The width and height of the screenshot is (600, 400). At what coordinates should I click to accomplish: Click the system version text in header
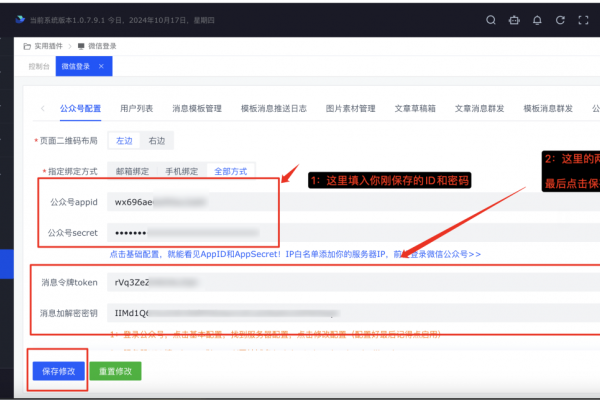pyautogui.click(x=122, y=20)
